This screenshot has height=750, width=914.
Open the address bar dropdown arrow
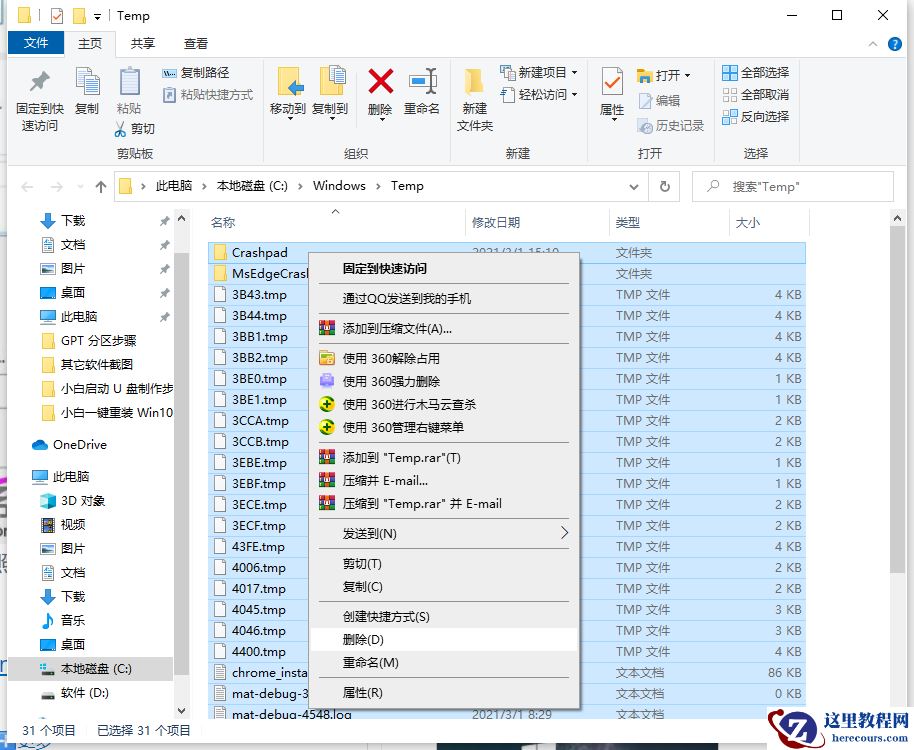634,186
